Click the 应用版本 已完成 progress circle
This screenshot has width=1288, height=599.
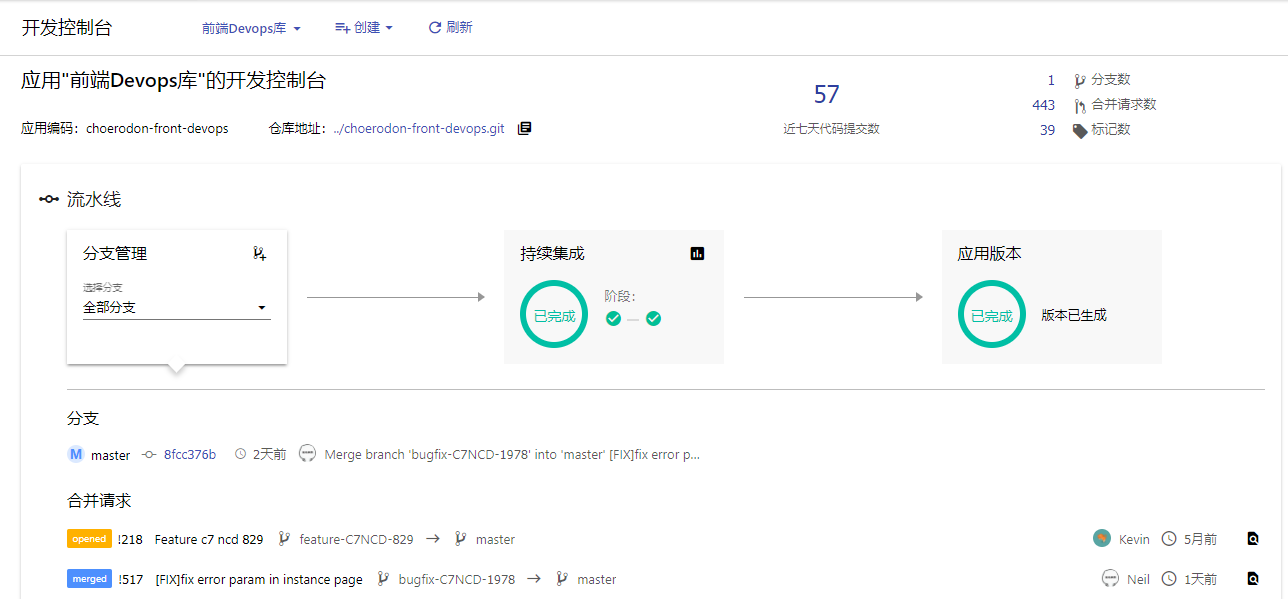point(992,315)
